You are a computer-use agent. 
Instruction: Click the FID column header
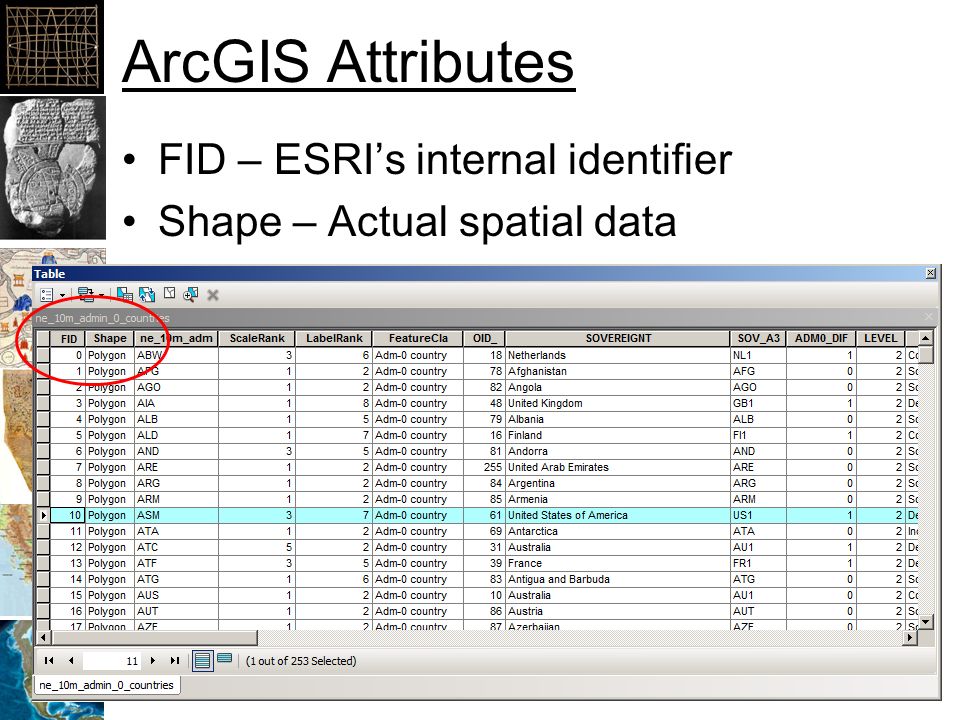pos(69,339)
